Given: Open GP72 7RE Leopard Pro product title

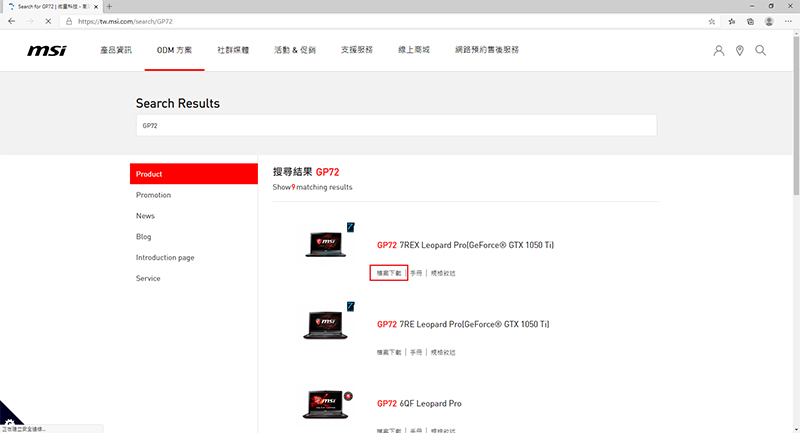Looking at the screenshot, I should point(463,324).
